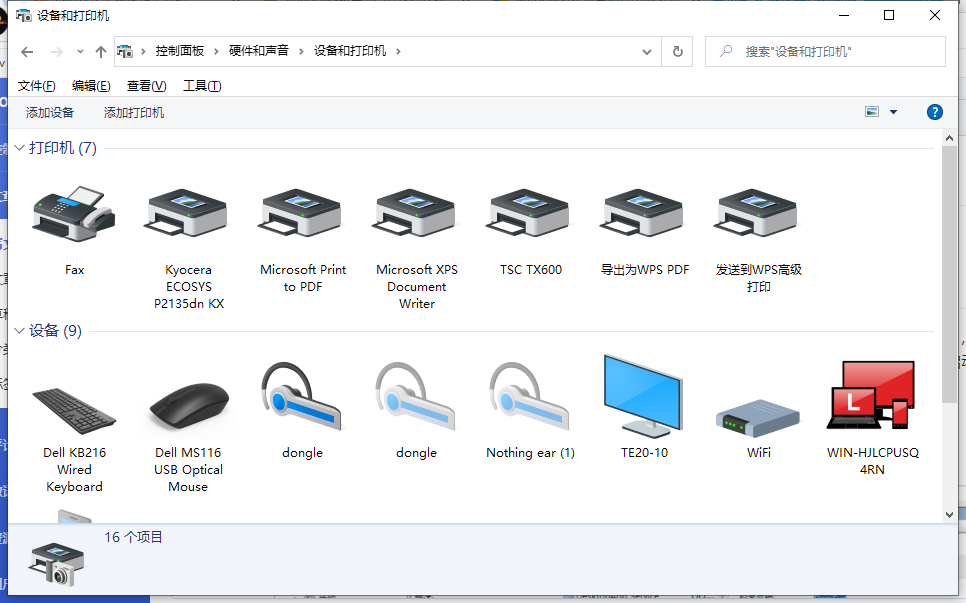Select the faded dongle headset device
This screenshot has height=603, width=966.
(x=416, y=397)
